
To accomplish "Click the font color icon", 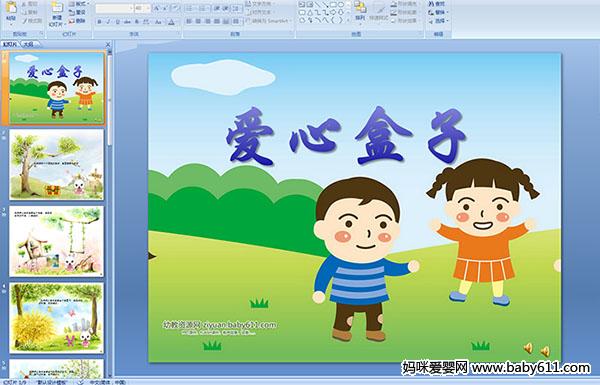I will 171,22.
